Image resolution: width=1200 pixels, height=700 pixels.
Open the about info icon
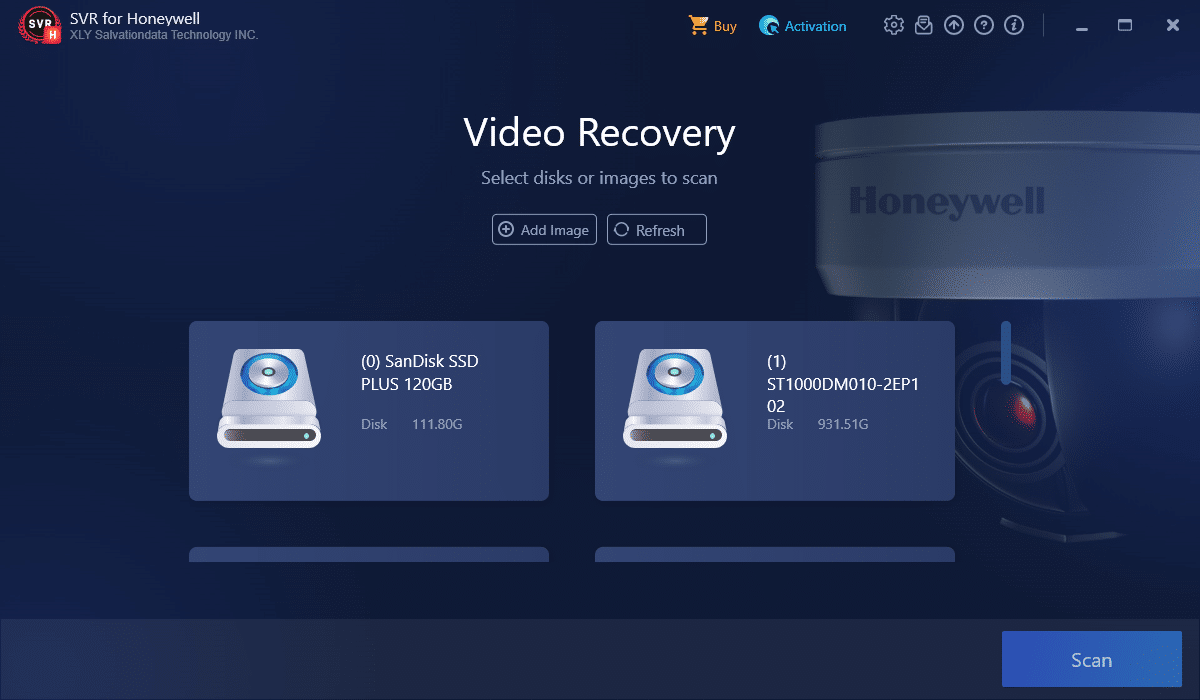pos(1014,26)
